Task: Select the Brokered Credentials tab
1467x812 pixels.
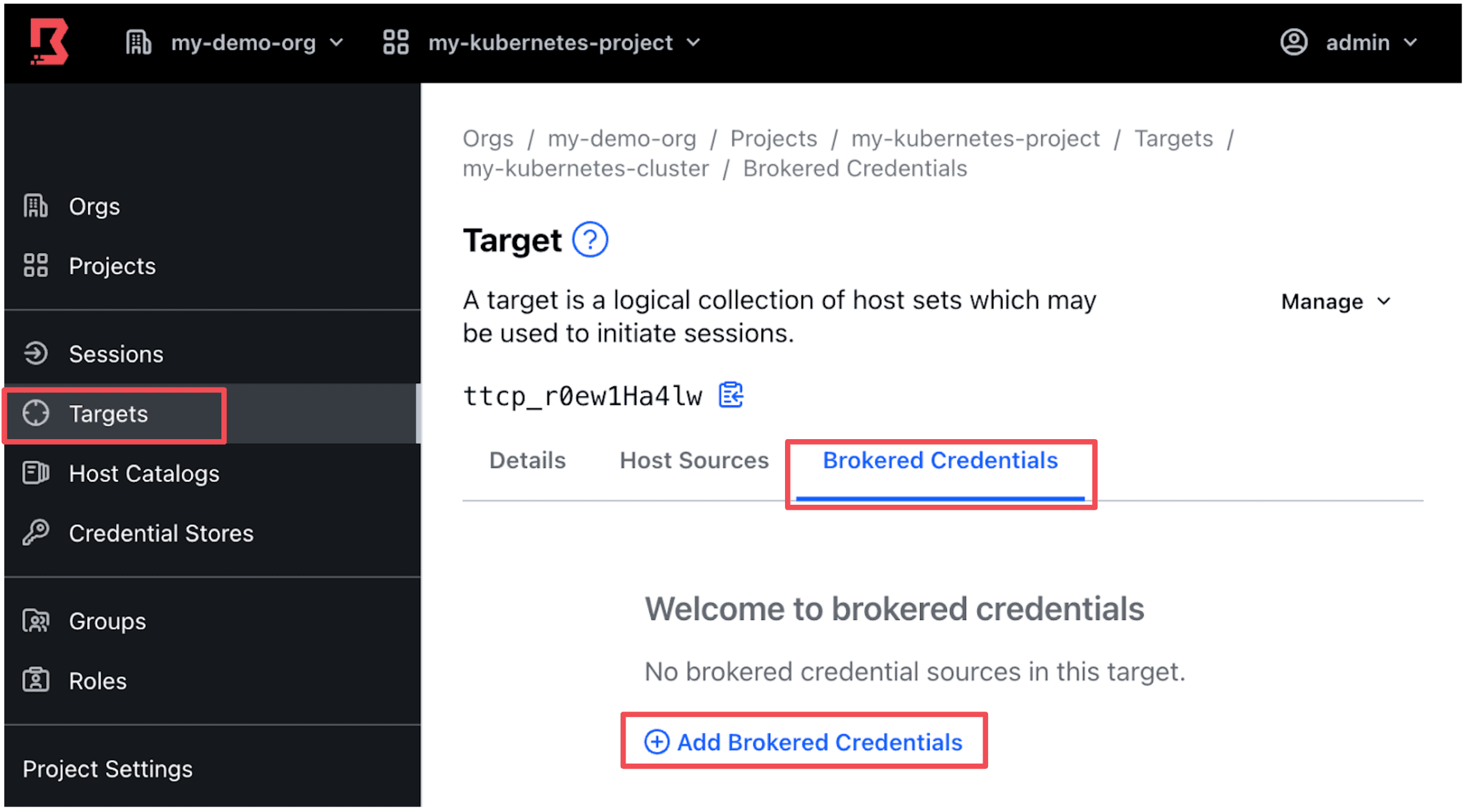Action: pos(940,461)
